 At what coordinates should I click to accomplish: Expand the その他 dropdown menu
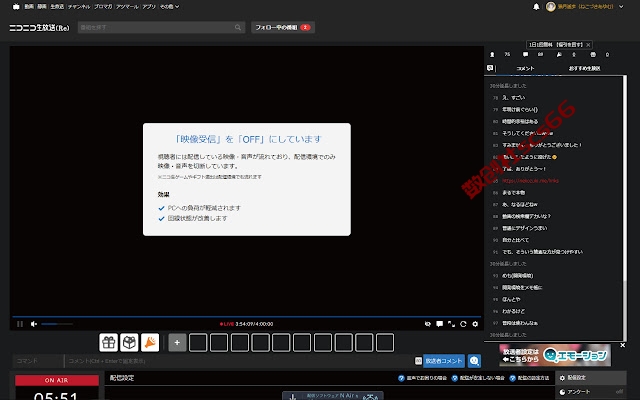[x=169, y=7]
